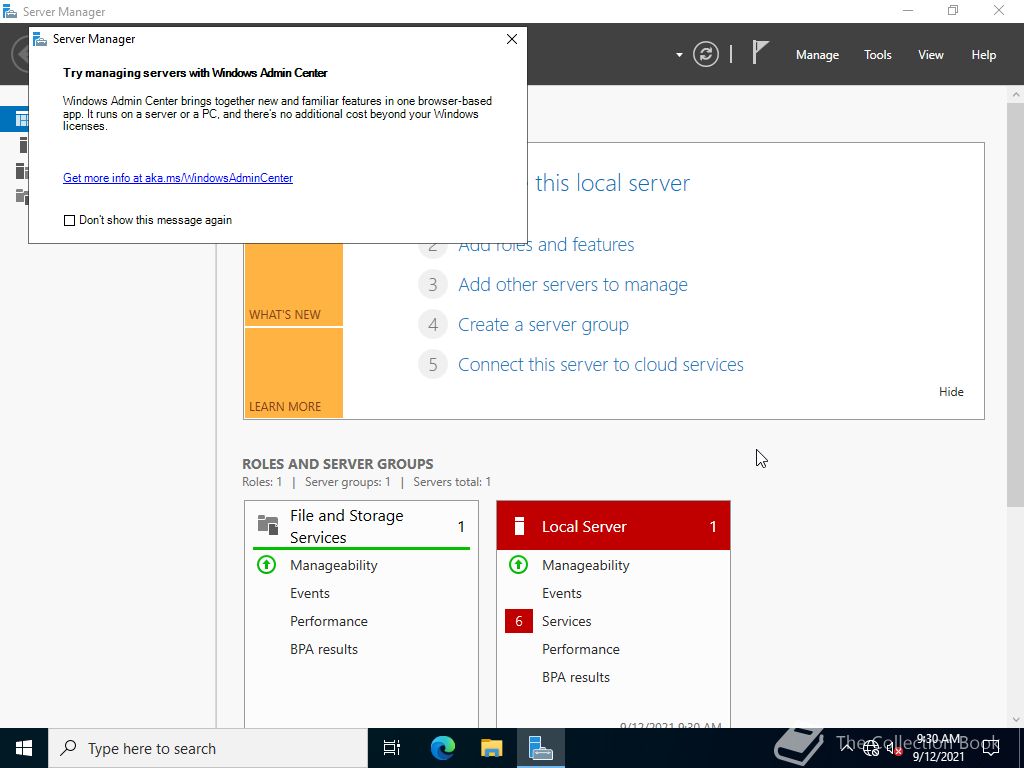Open the aka.ms/WindowsAdminCenter link
The width and height of the screenshot is (1024, 768).
click(x=178, y=178)
